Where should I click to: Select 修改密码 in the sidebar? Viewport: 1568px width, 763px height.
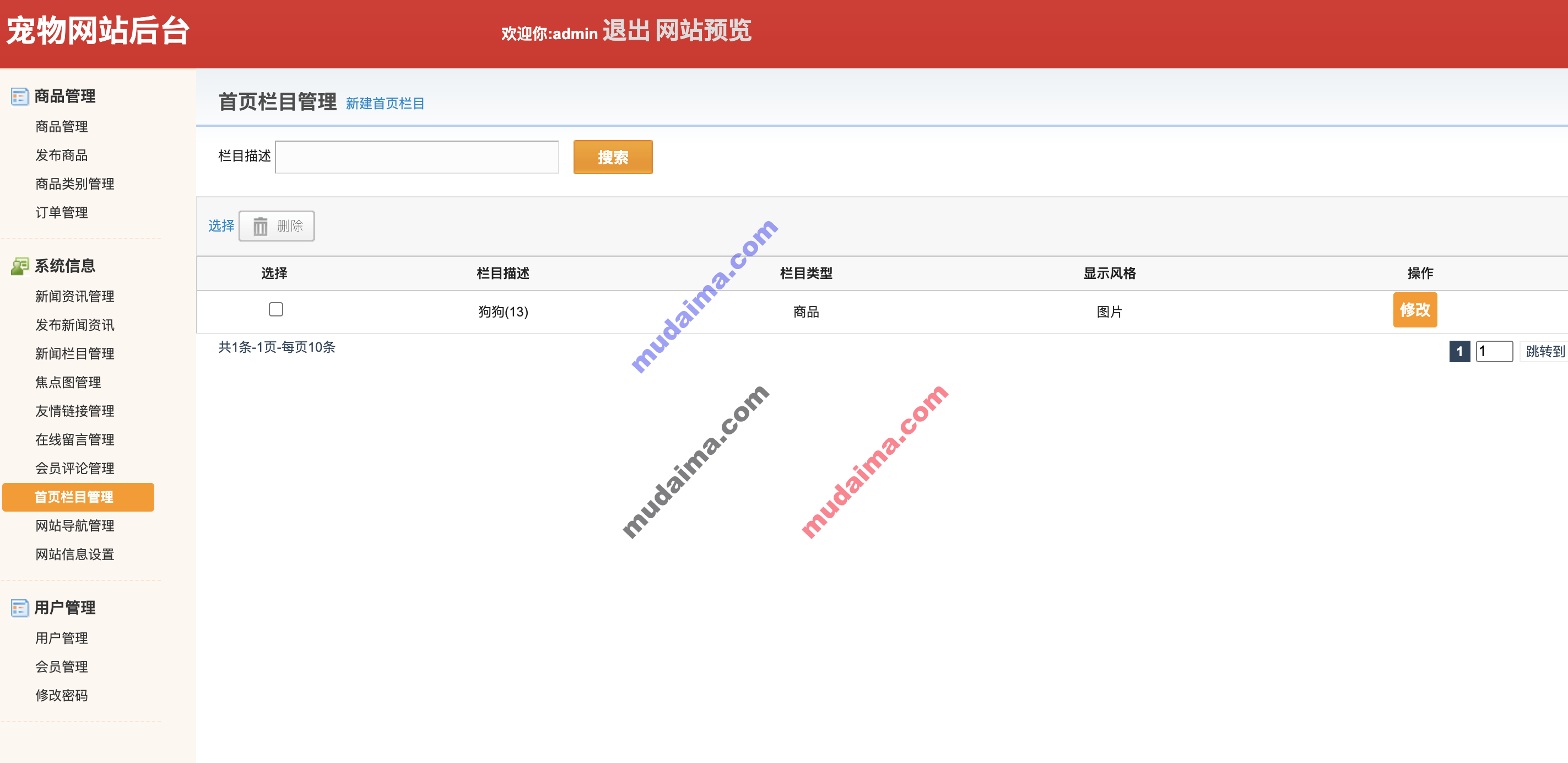pyautogui.click(x=62, y=695)
